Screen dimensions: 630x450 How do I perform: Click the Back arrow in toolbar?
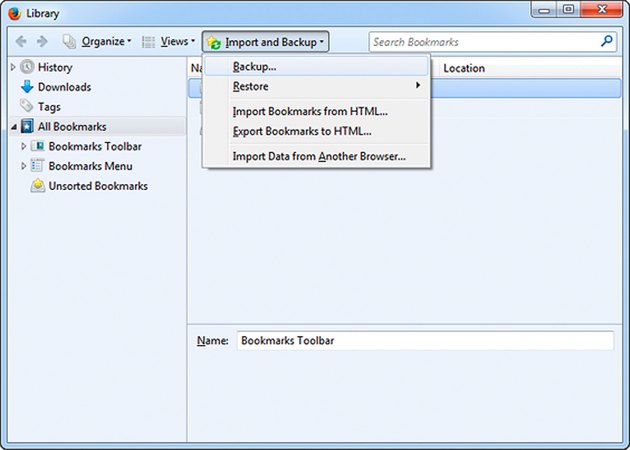21,41
